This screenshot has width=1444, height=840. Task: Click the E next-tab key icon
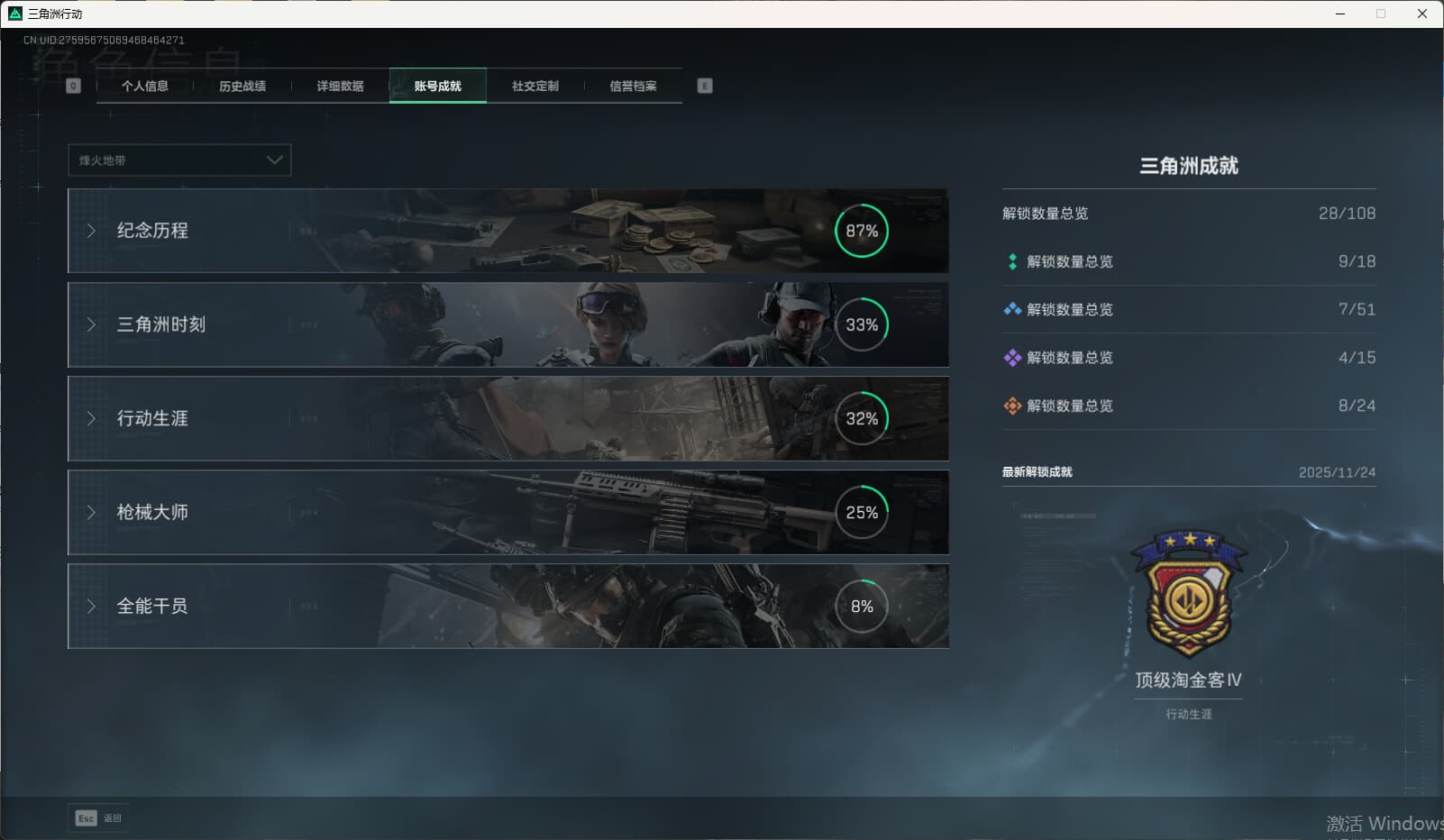pos(705,86)
